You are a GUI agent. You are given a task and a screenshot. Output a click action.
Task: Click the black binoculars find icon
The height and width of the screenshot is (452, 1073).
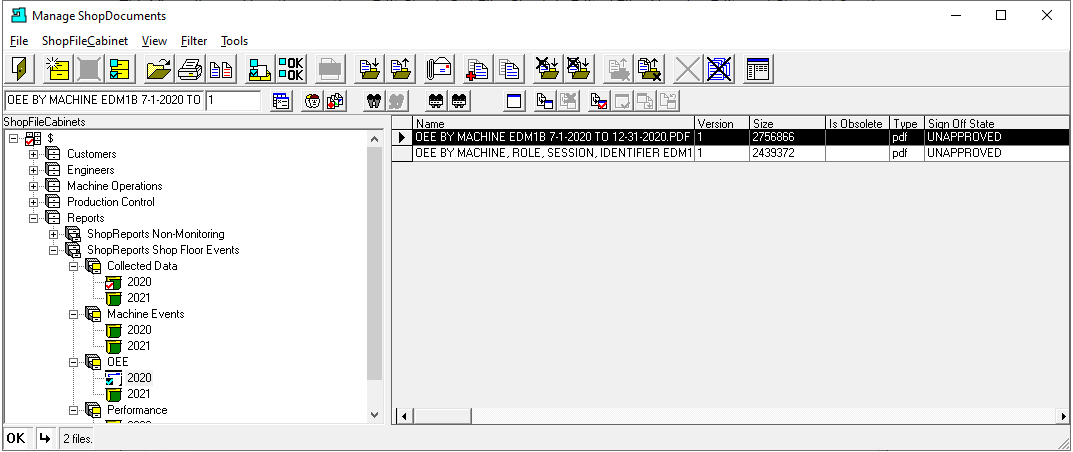click(374, 101)
